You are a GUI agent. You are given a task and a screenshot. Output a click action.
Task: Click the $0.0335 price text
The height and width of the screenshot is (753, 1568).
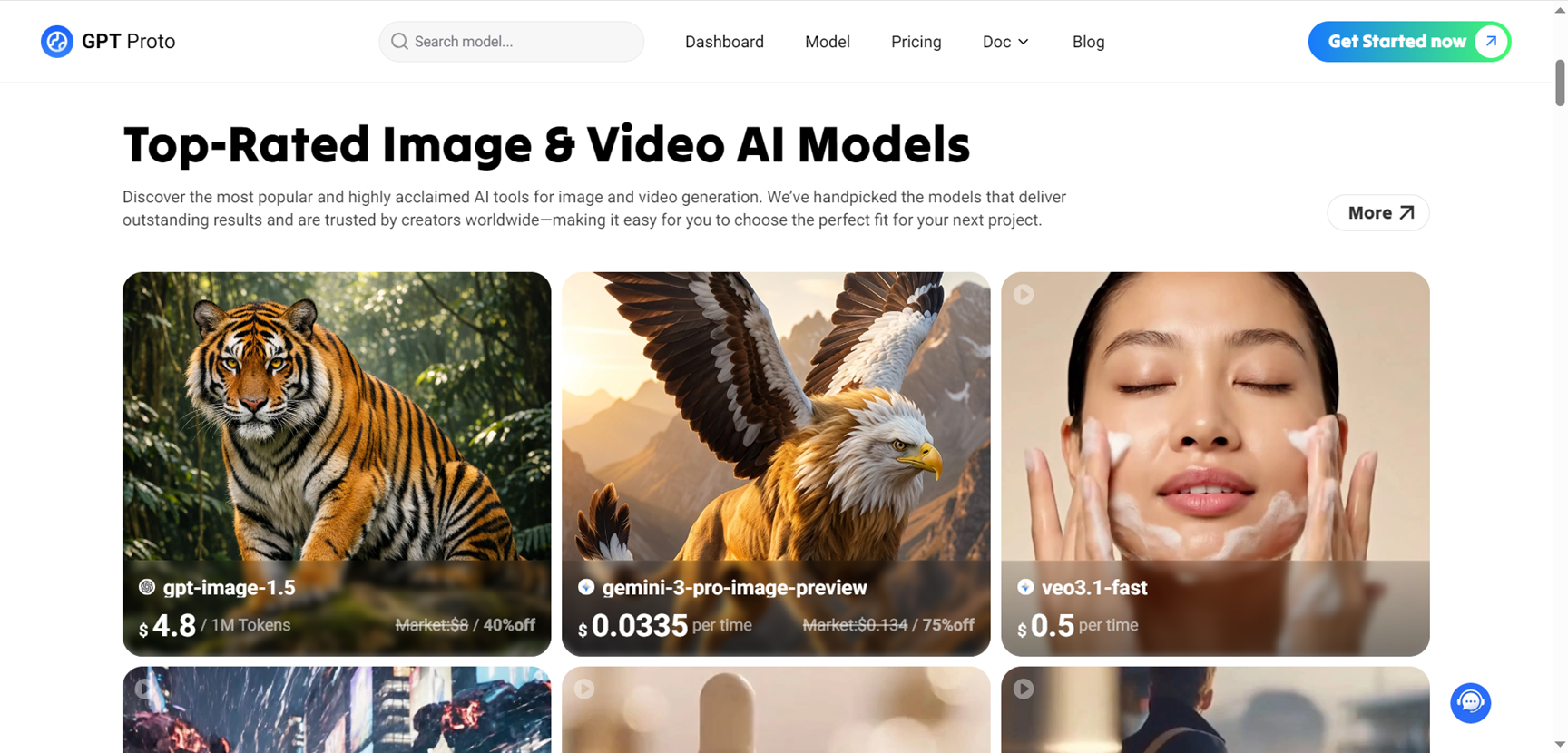point(633,625)
